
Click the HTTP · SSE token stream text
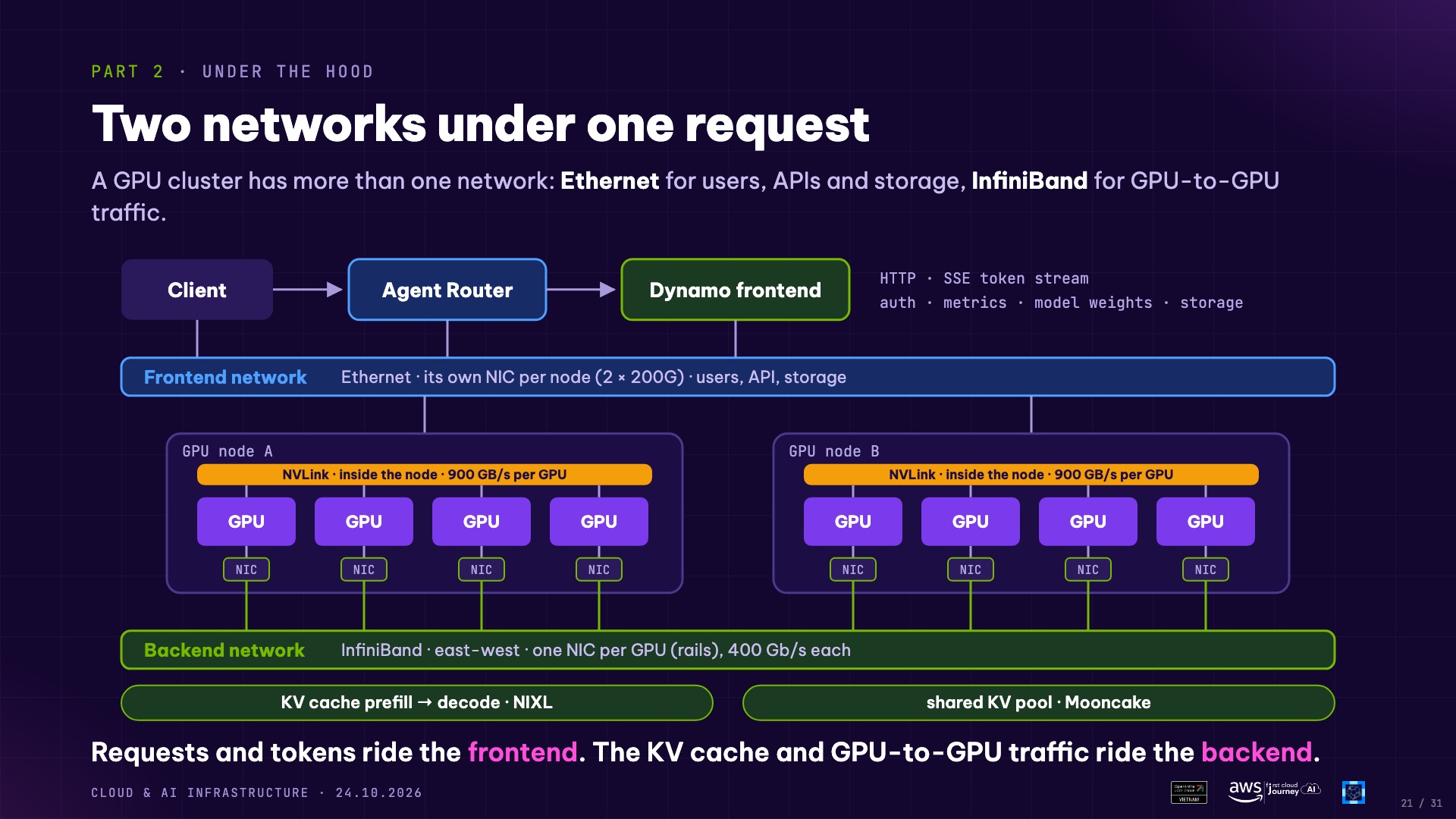pos(984,278)
